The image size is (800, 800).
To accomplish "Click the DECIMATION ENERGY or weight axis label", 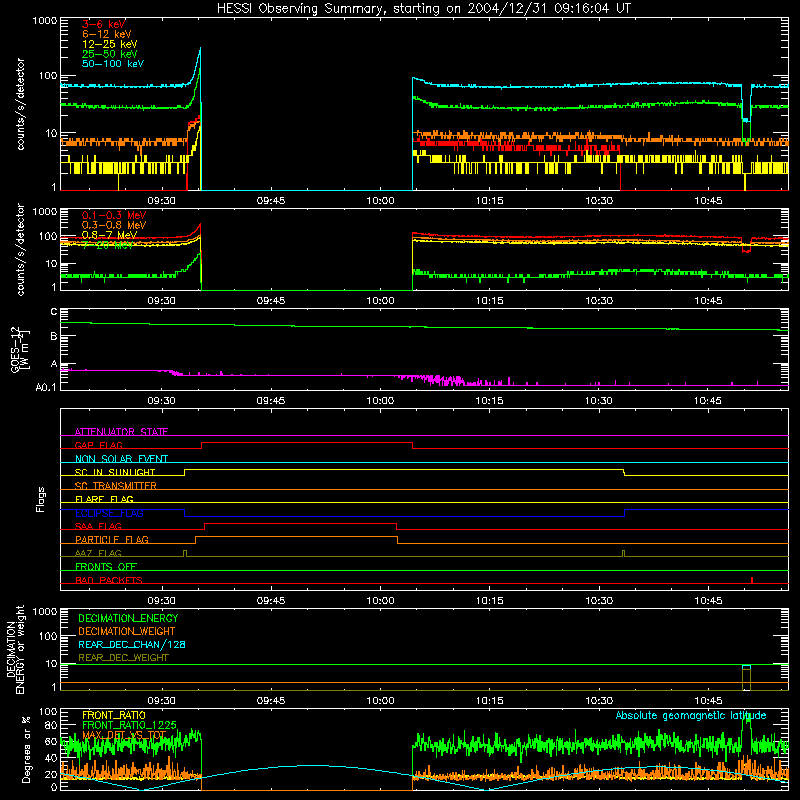I will click(x=15, y=650).
